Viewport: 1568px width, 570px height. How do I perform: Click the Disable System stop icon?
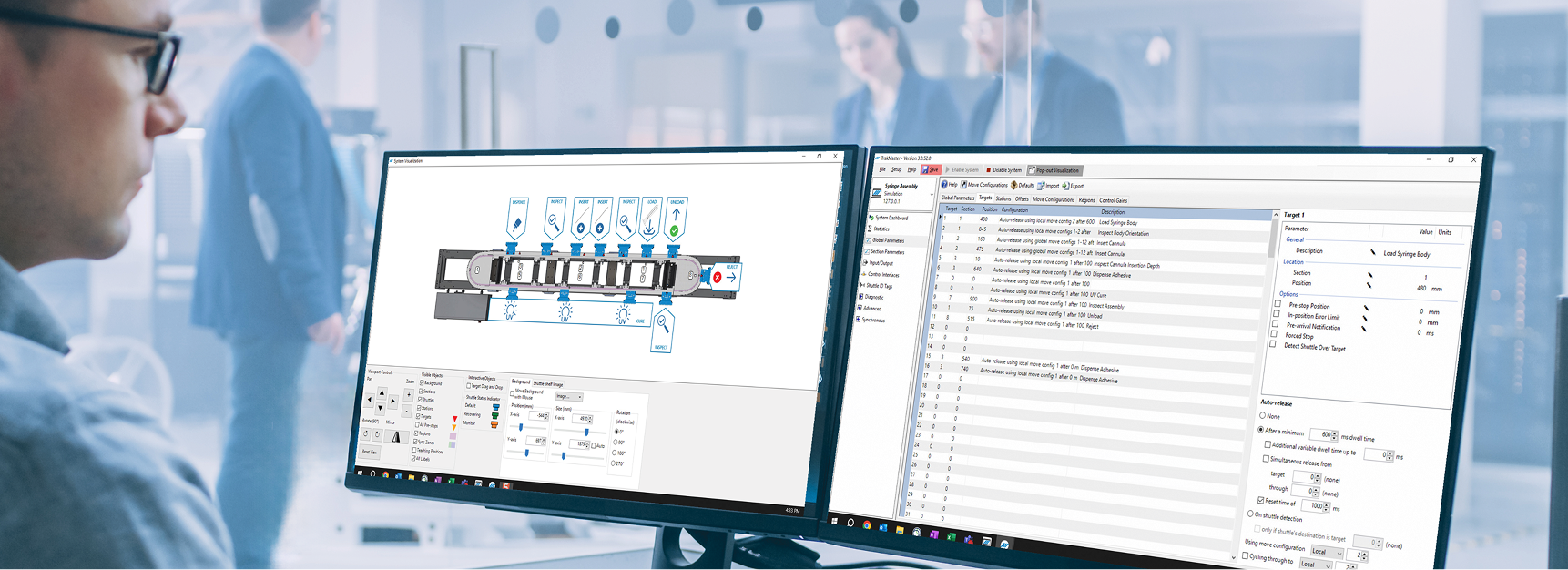click(x=989, y=170)
